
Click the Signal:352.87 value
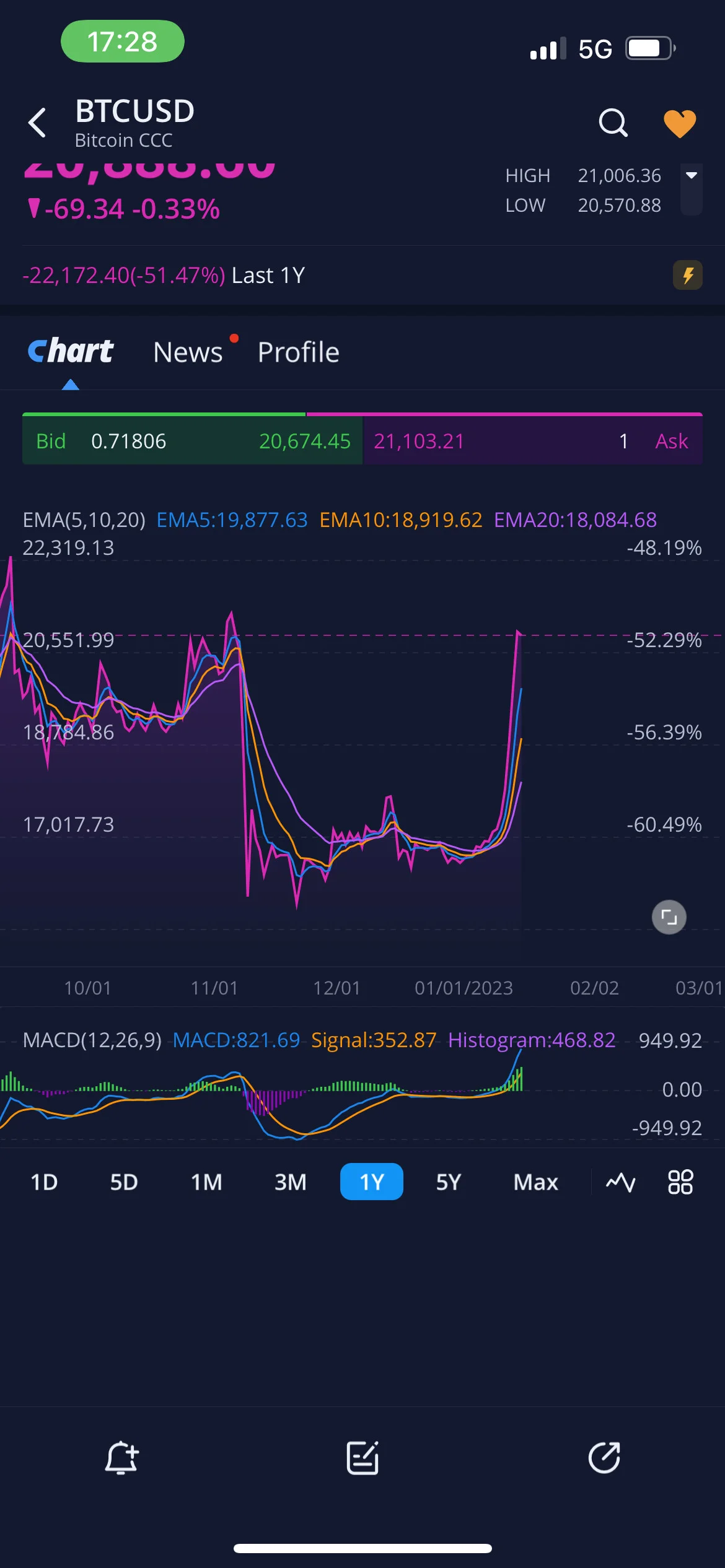374,1040
